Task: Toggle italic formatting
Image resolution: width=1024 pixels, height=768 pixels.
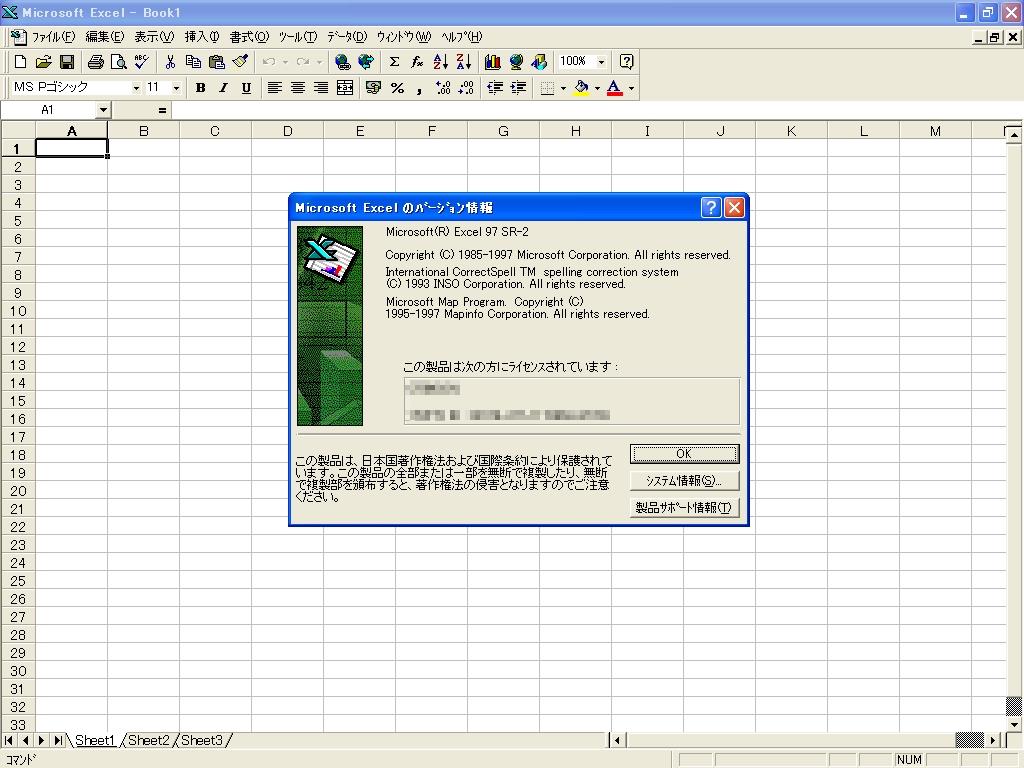Action: (x=223, y=88)
